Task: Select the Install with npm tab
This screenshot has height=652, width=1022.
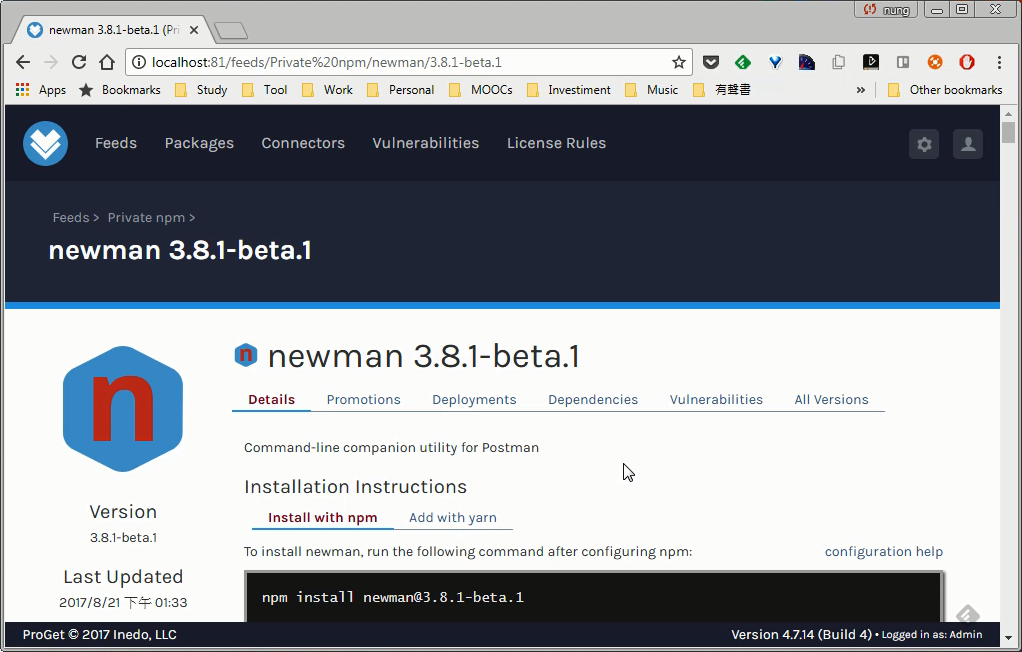Action: point(323,518)
